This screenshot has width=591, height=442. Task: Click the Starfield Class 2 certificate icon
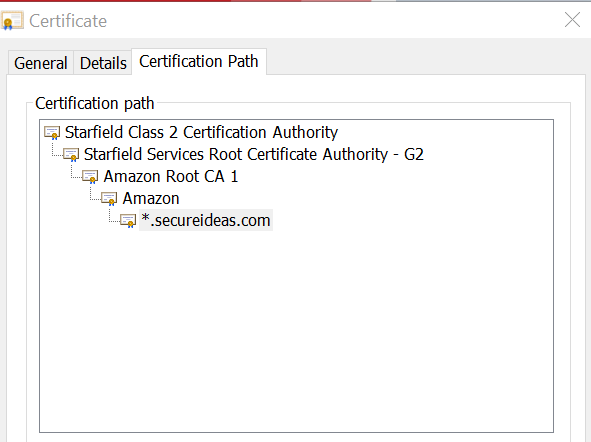pyautogui.click(x=52, y=133)
